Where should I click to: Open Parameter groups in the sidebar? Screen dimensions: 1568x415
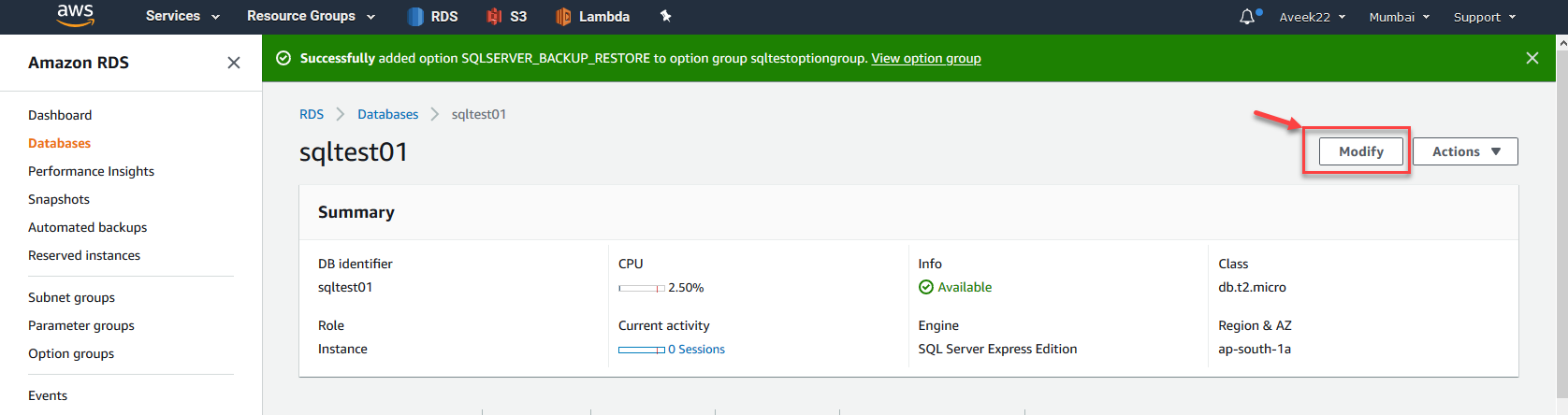pyautogui.click(x=81, y=325)
